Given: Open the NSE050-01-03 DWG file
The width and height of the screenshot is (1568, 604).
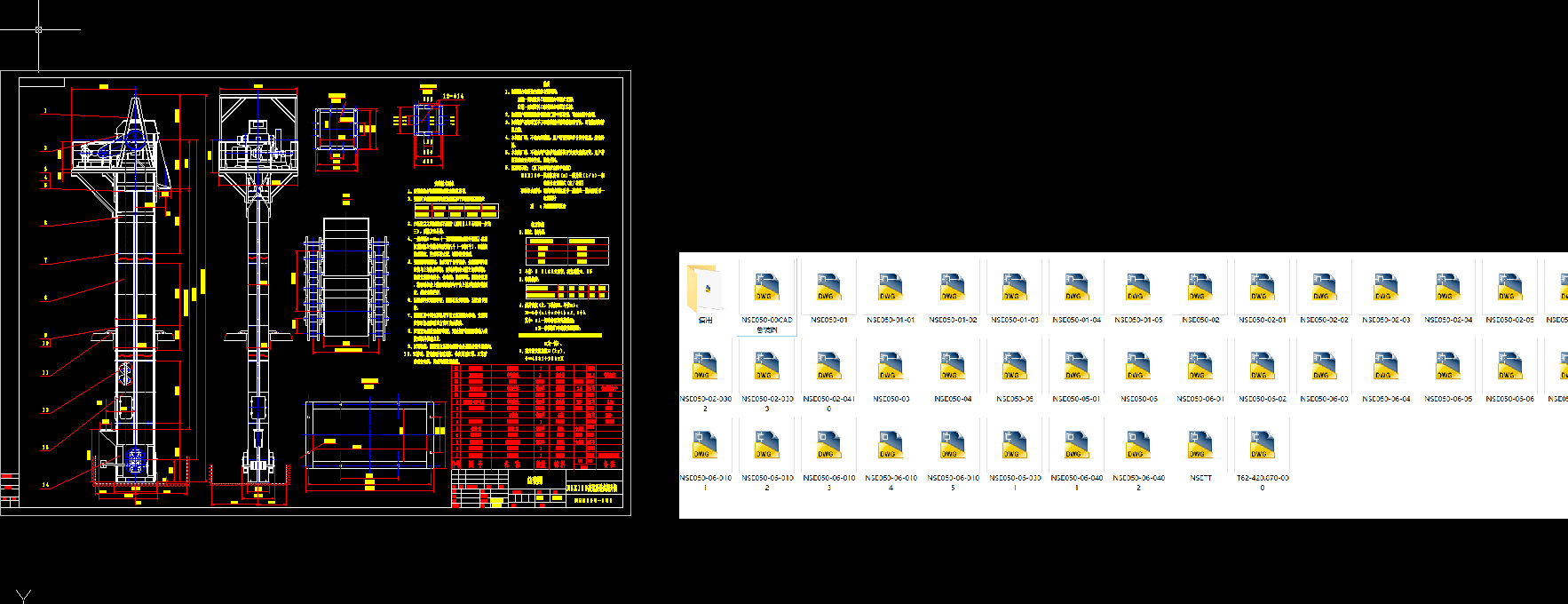Looking at the screenshot, I should click(1015, 295).
